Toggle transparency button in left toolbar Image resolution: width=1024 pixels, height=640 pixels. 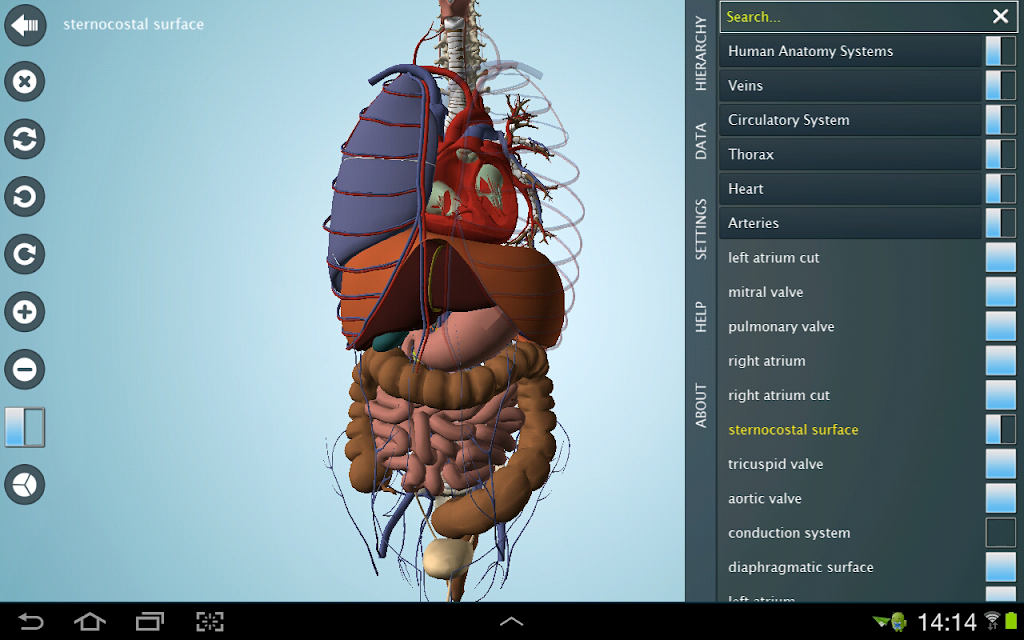tap(25, 427)
